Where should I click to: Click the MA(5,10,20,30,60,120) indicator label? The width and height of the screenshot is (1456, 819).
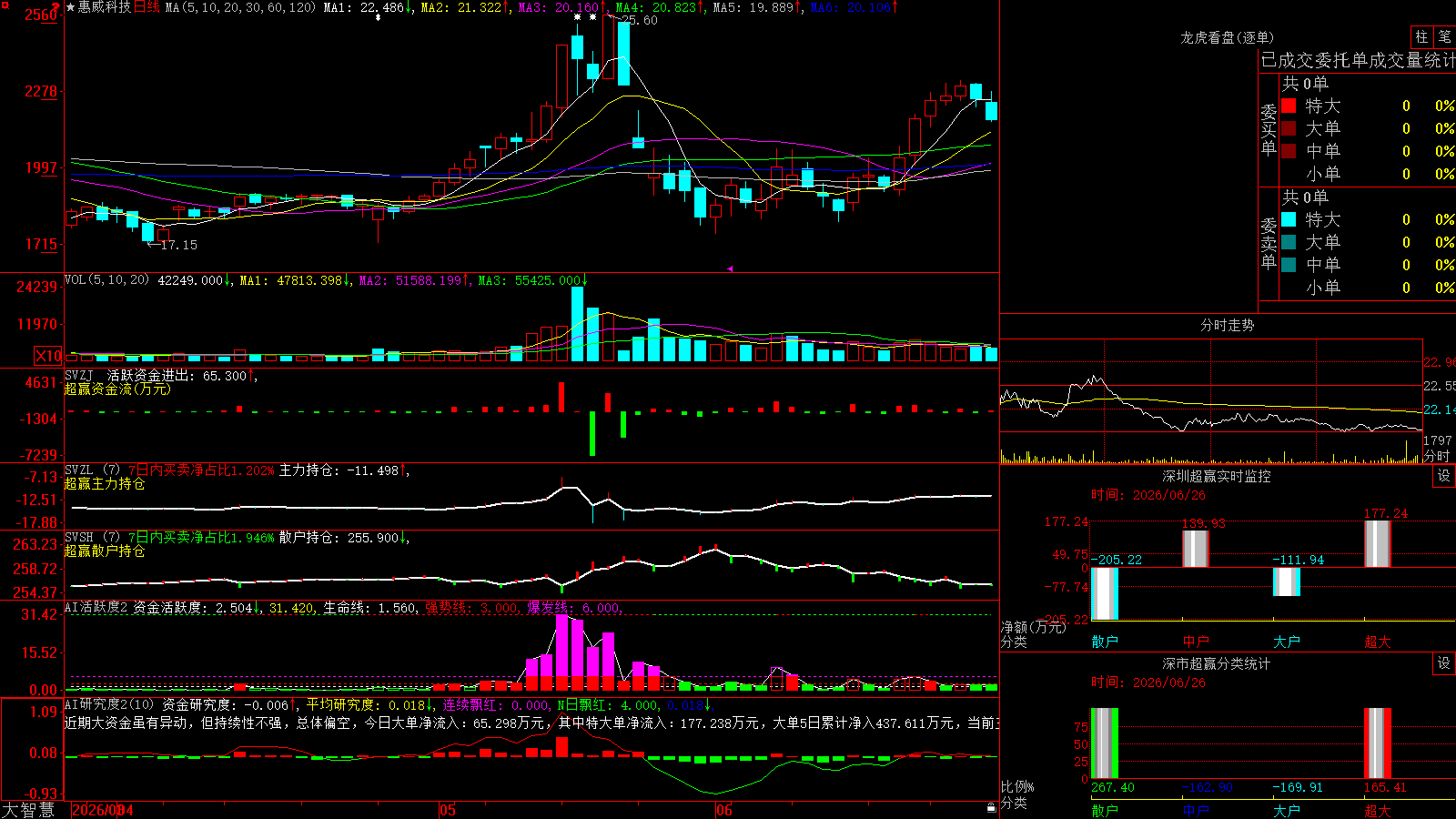[240, 7]
